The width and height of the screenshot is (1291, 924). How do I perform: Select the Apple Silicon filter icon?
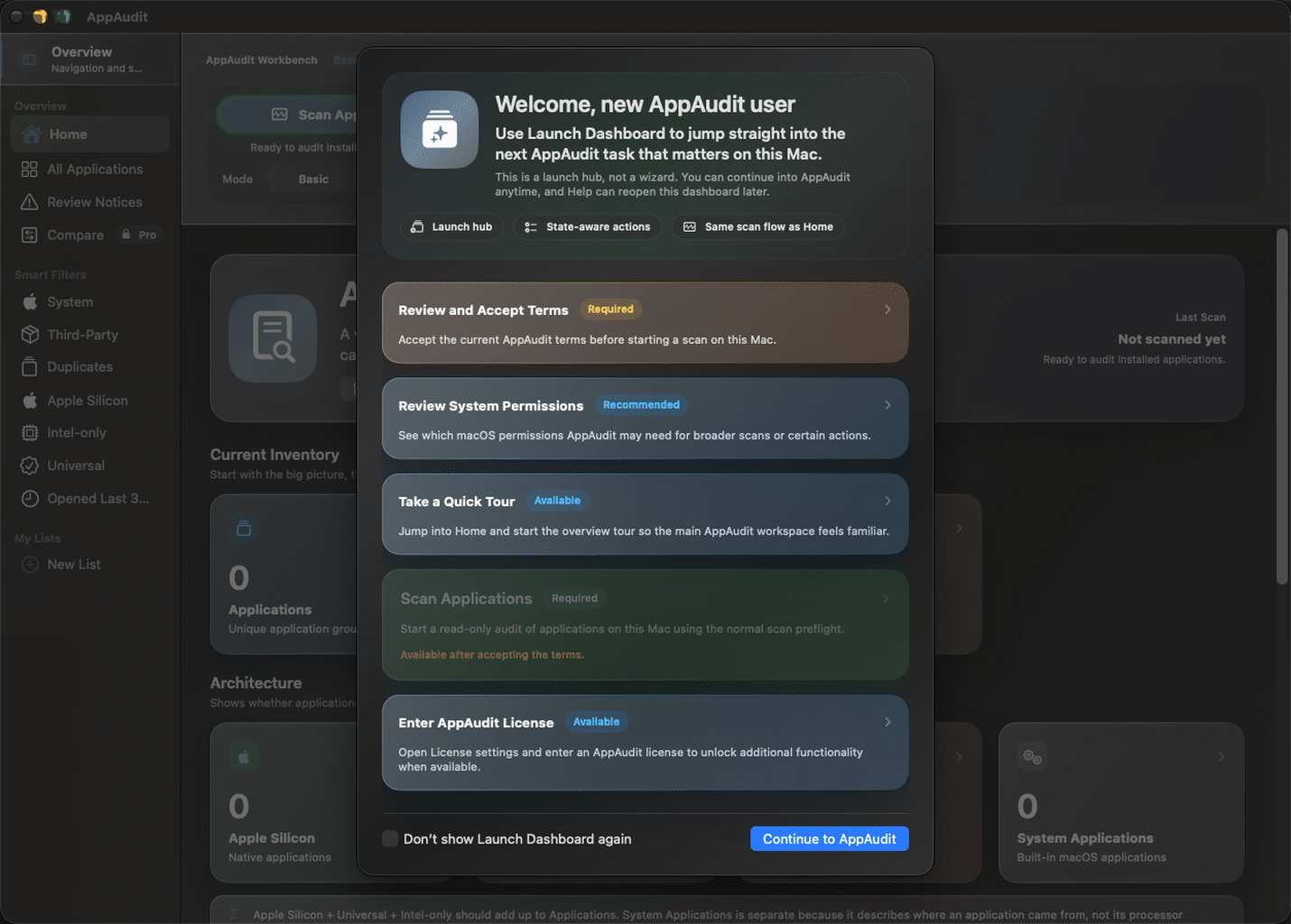point(30,401)
